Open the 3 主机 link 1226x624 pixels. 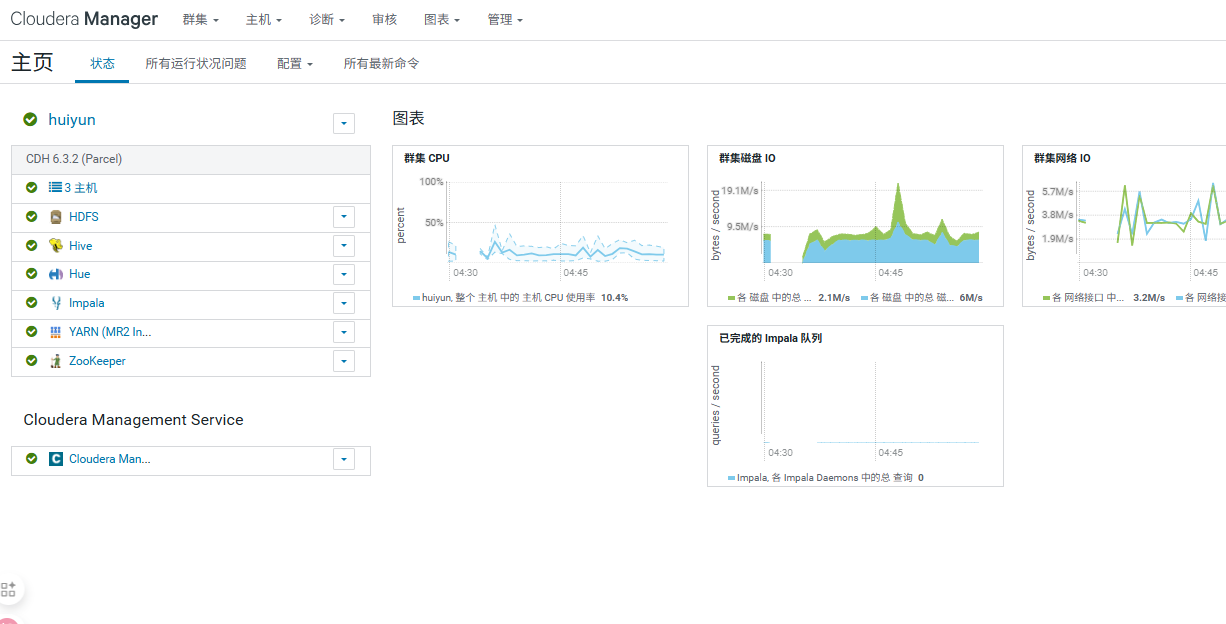81,188
